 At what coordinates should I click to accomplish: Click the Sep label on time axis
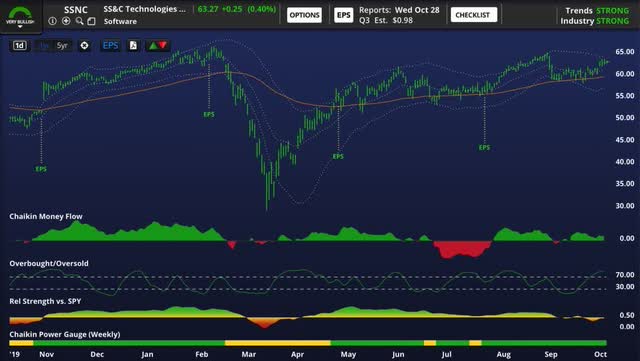coord(551,354)
